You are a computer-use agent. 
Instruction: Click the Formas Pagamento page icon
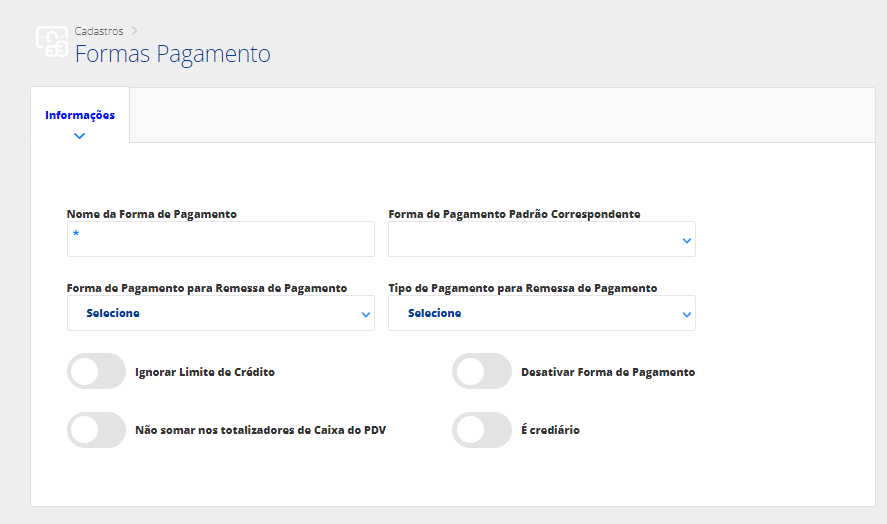point(52,41)
